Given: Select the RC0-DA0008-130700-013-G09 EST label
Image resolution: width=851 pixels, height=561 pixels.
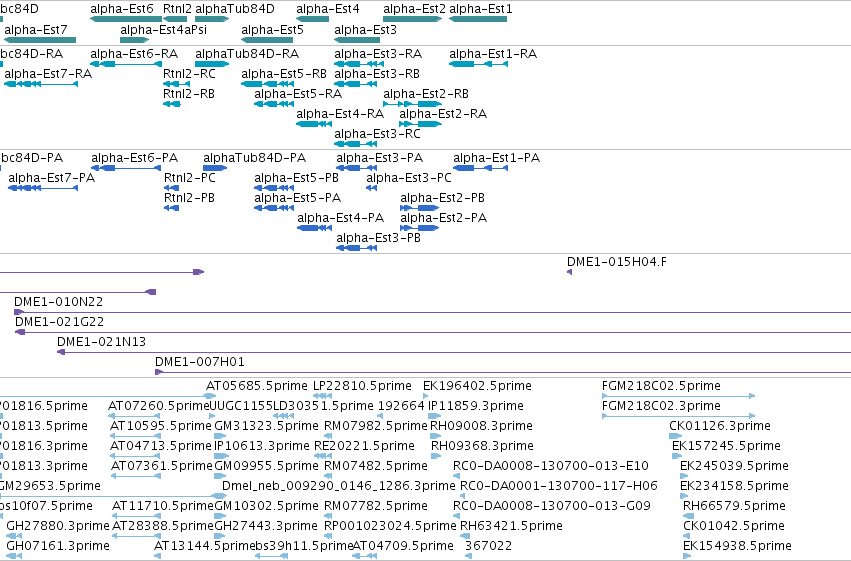Looking at the screenshot, I should pyautogui.click(x=552, y=506).
